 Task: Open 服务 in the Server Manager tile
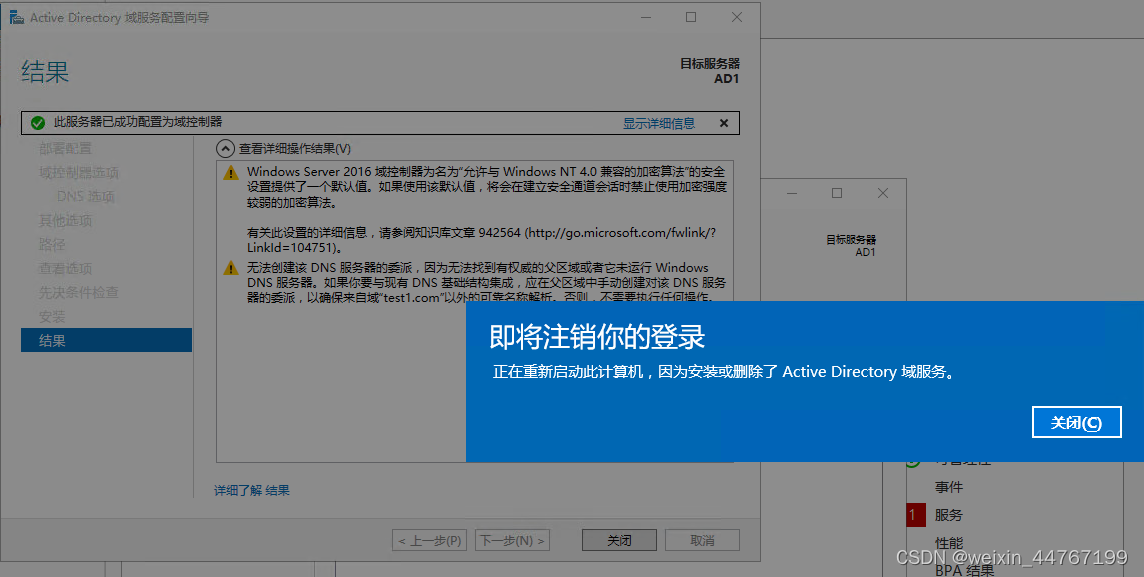point(948,515)
